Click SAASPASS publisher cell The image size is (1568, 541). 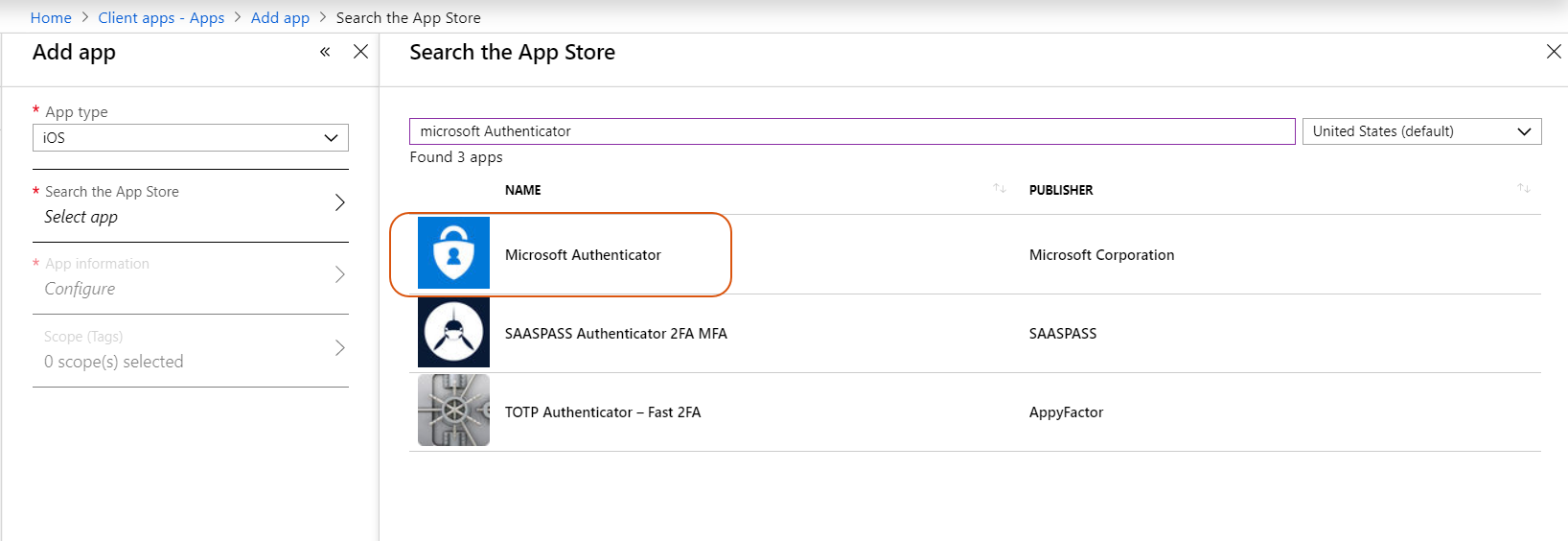tap(1063, 334)
